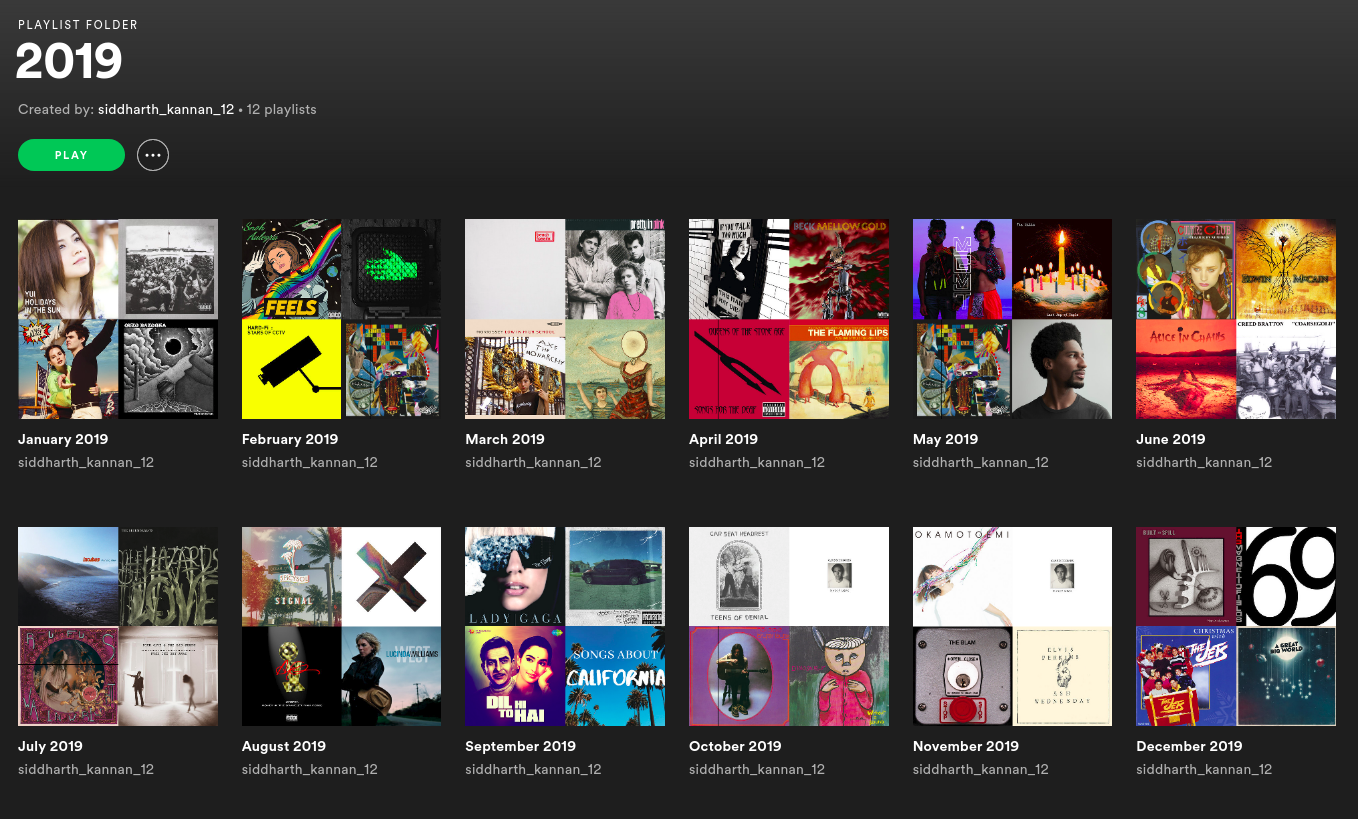The image size is (1358, 819).
Task: Click the owner name under September 2019
Action: [533, 769]
